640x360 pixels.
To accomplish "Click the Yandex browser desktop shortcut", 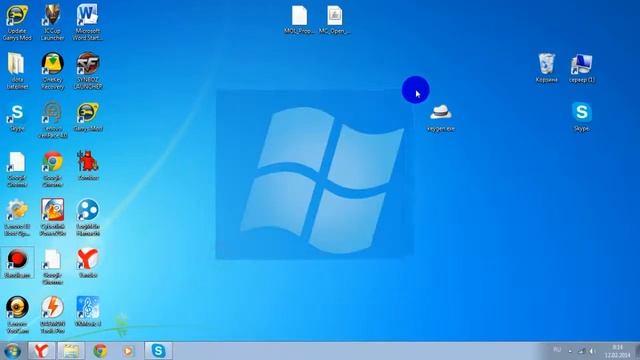I will click(88, 263).
